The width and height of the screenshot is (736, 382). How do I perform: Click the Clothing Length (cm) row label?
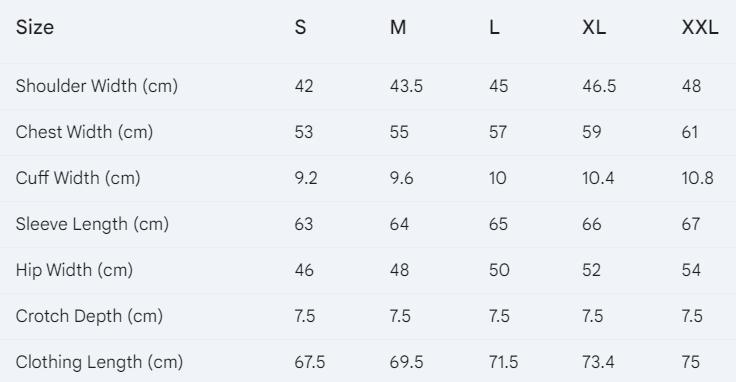(x=99, y=362)
